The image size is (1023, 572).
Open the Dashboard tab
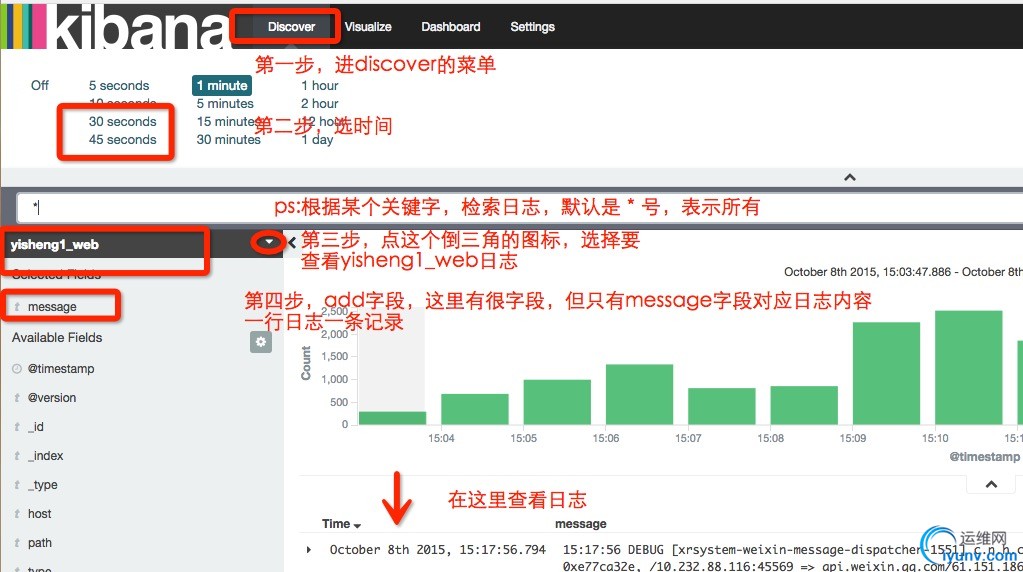coord(451,27)
